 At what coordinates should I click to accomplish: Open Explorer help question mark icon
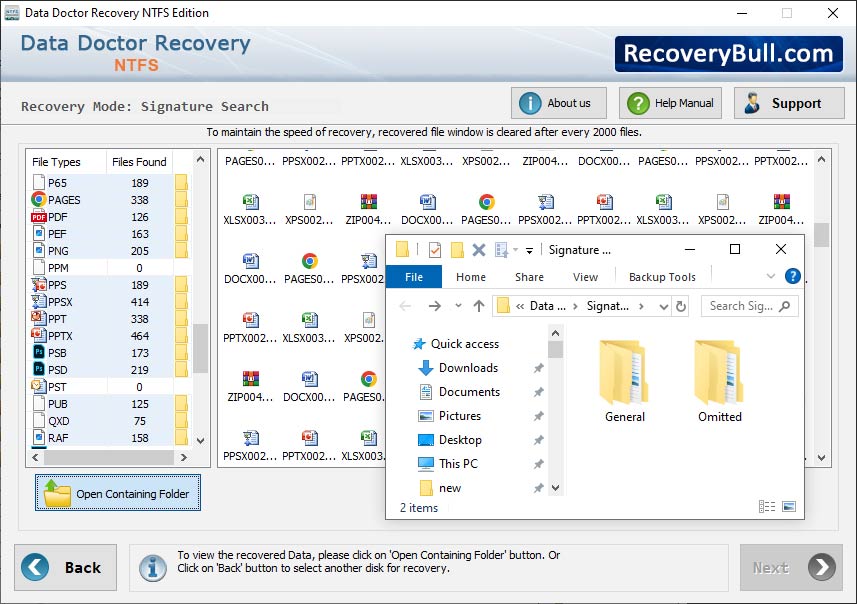click(x=793, y=277)
